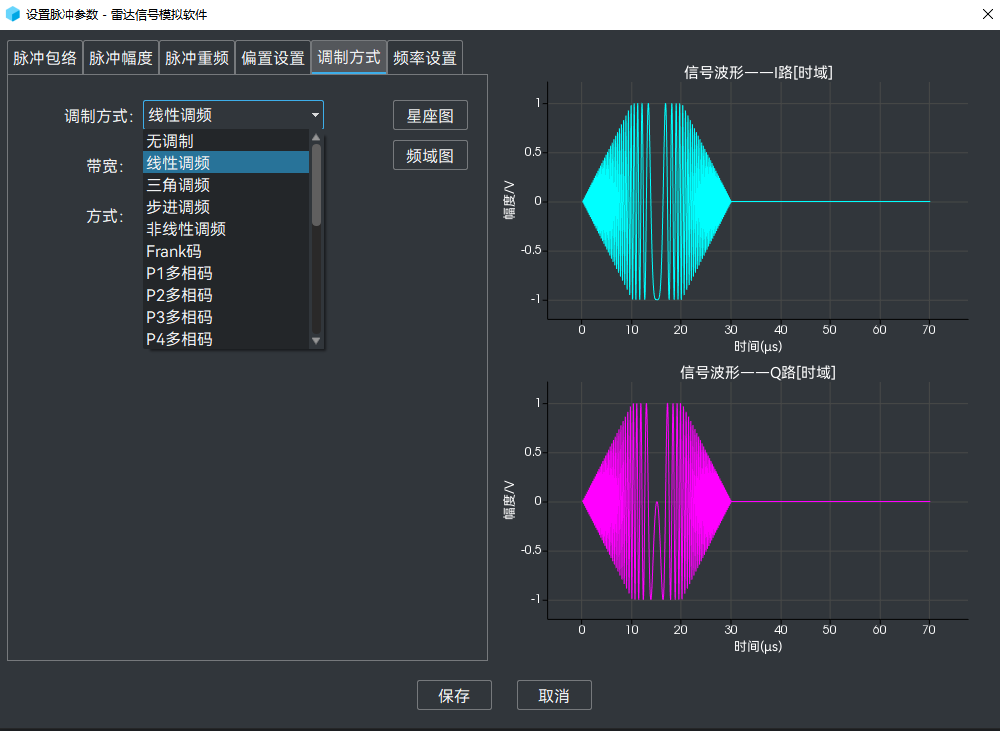Open the 星座图 constellation view
Viewport: 1000px width, 731px height.
click(x=430, y=114)
